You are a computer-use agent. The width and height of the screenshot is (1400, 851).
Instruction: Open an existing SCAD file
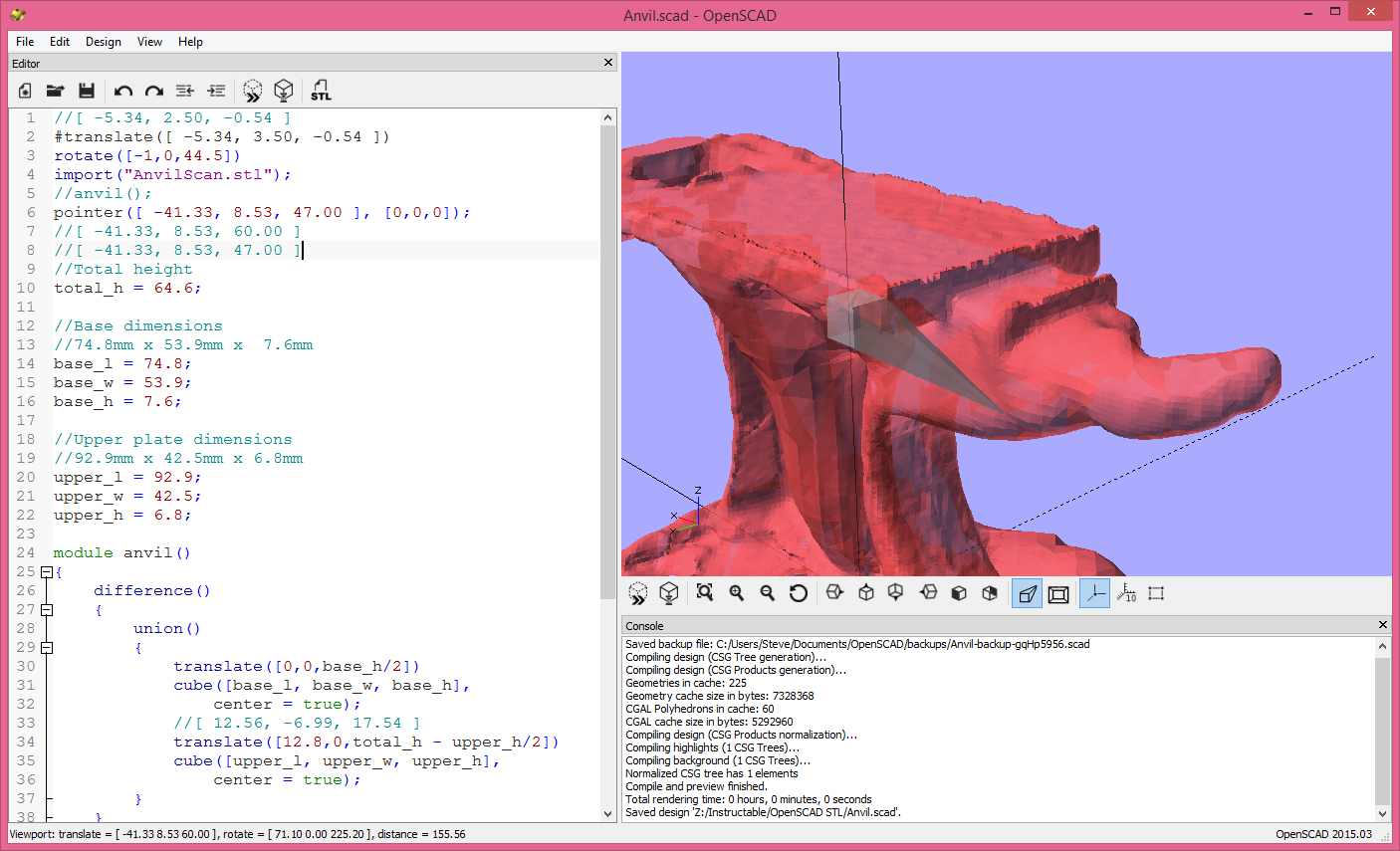(56, 91)
